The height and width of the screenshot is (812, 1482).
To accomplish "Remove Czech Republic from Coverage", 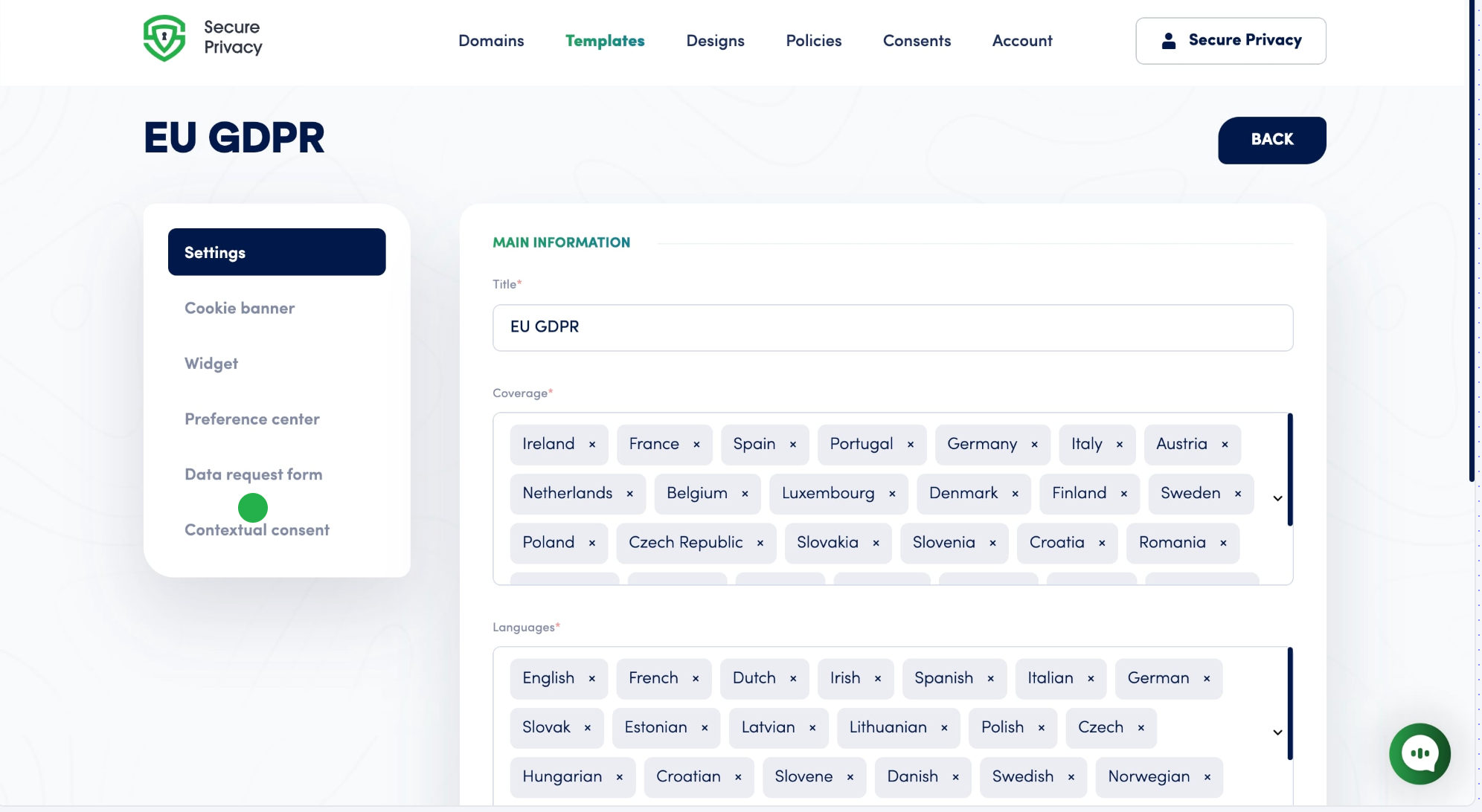I will [760, 543].
